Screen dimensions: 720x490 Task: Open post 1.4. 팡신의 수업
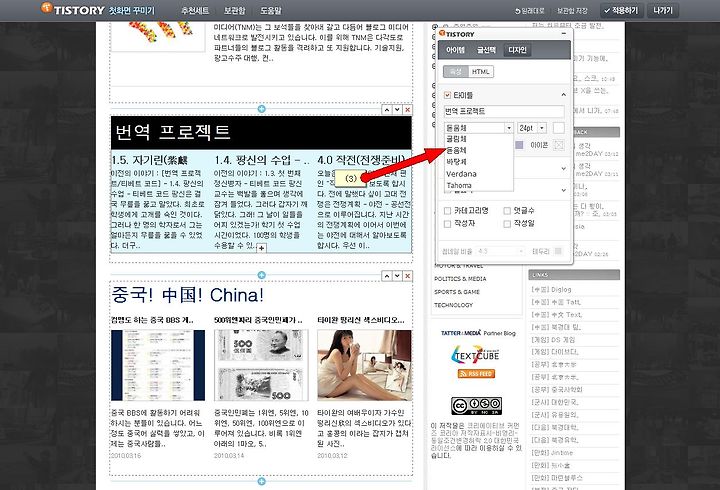click(x=261, y=160)
